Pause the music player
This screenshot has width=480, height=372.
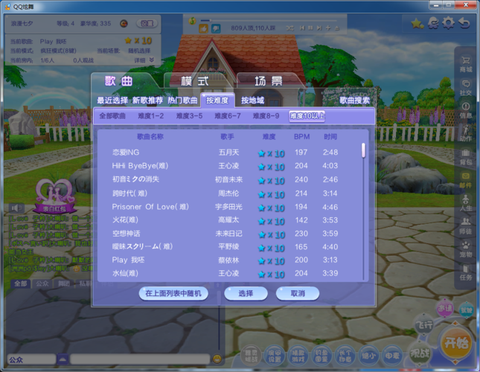310,29
